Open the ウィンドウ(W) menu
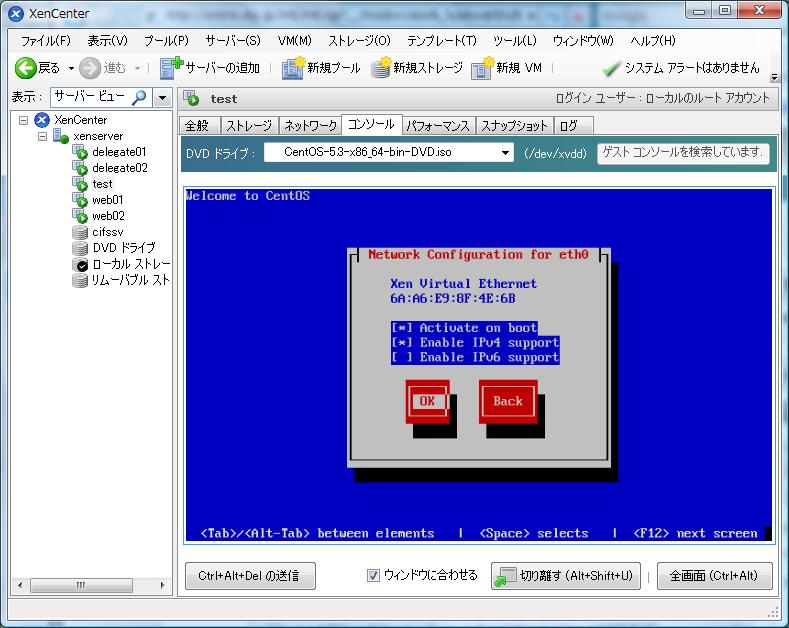Viewport: 789px width, 628px height. pos(583,41)
